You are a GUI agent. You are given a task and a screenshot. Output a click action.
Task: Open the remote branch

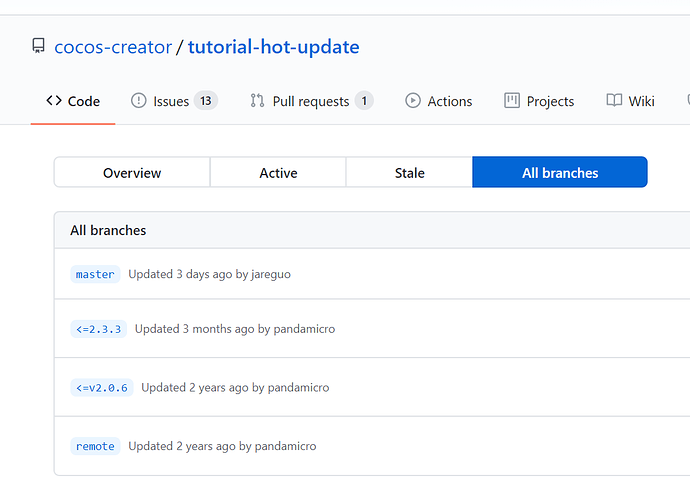coord(96,446)
